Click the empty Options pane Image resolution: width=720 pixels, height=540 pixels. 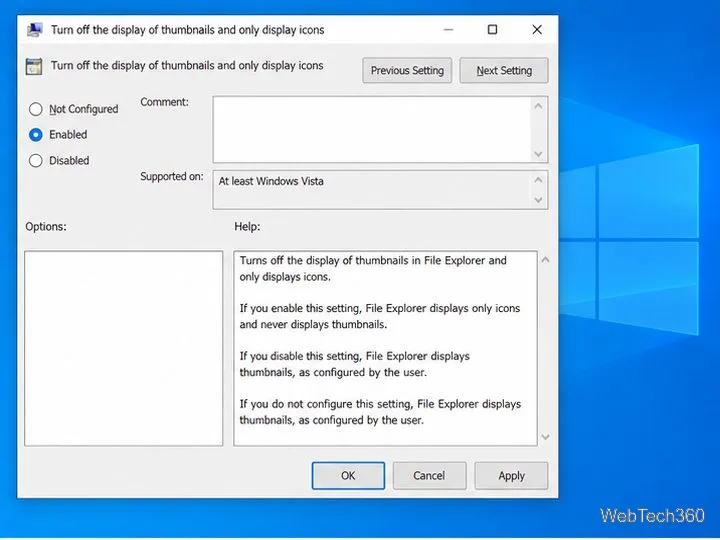pyautogui.click(x=124, y=348)
